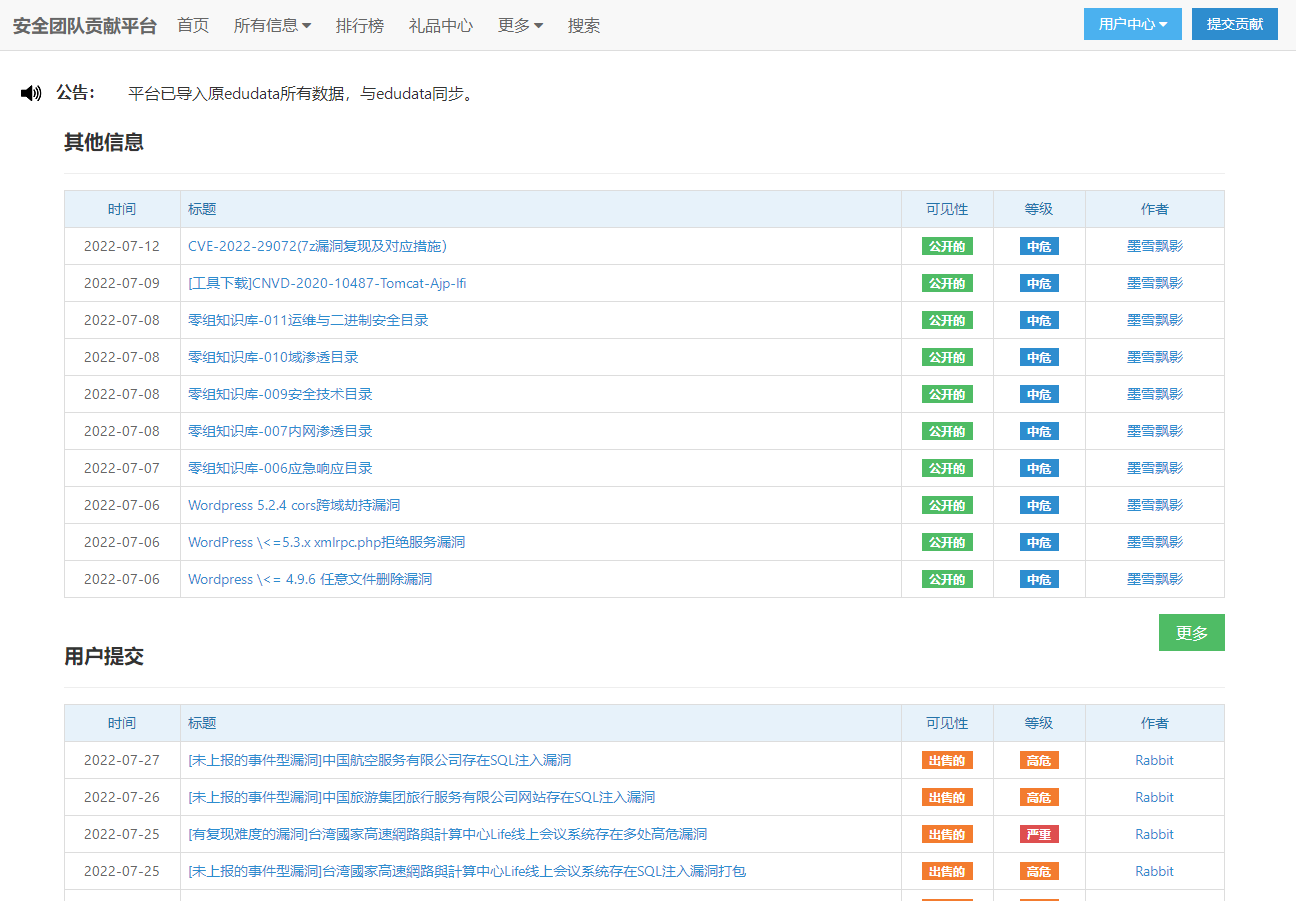Open CNVD-2020-10487-Tomcat-Ajp-lfi tool download link

(327, 283)
